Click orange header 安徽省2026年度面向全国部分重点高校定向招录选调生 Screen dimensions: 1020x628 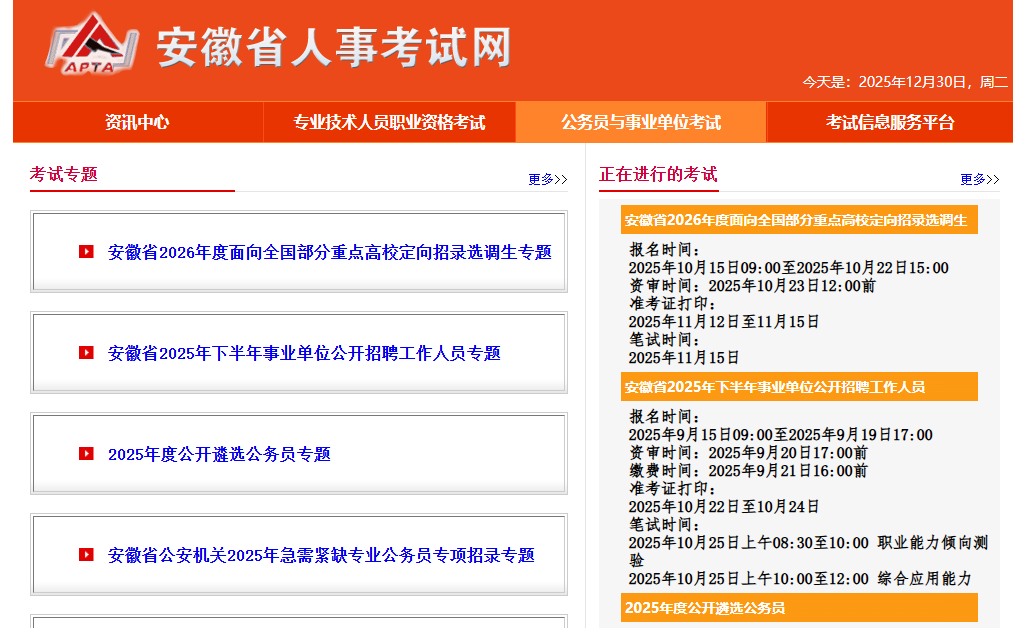tap(796, 220)
